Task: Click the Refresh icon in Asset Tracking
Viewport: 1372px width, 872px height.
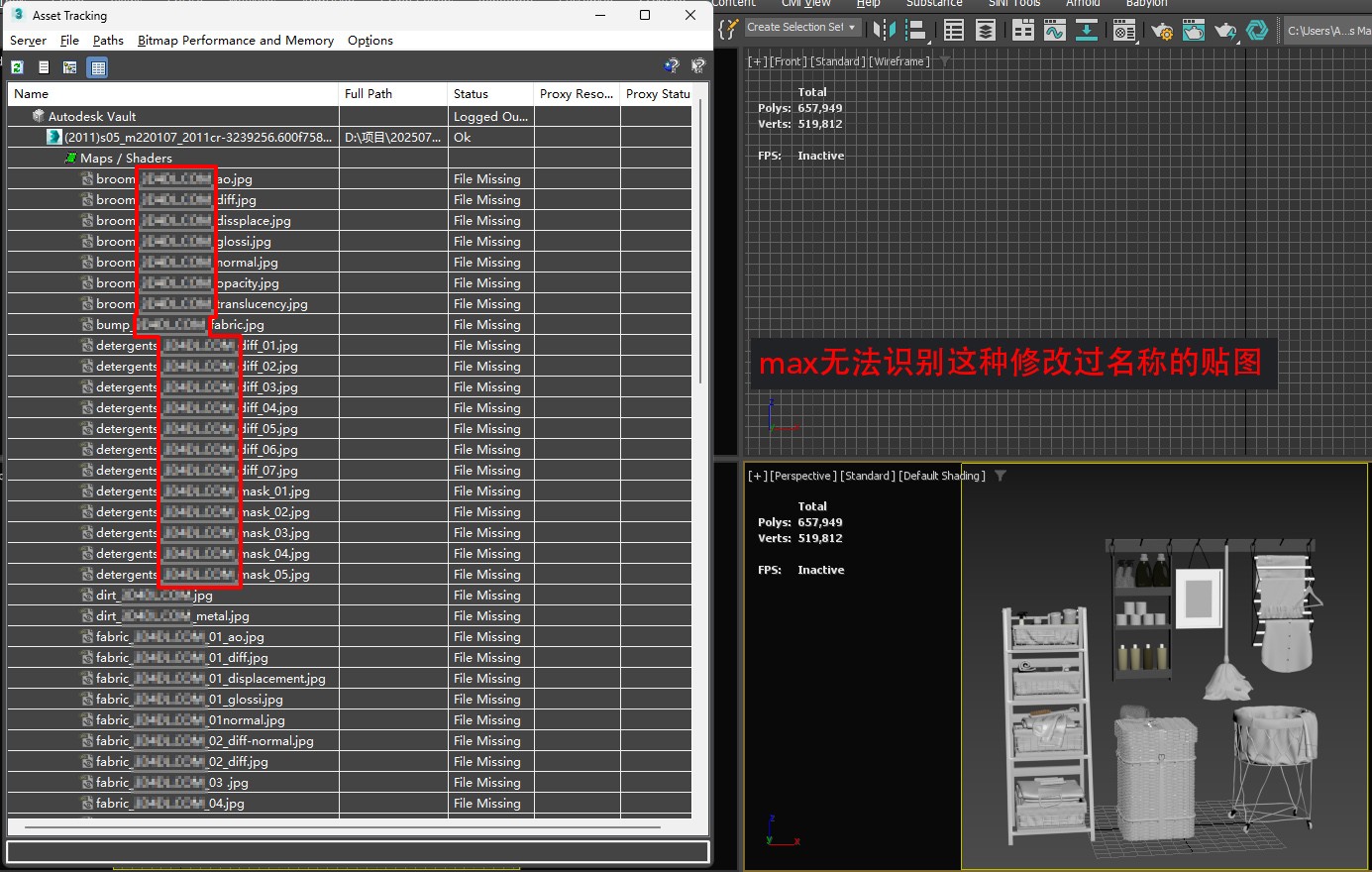Action: coord(17,67)
